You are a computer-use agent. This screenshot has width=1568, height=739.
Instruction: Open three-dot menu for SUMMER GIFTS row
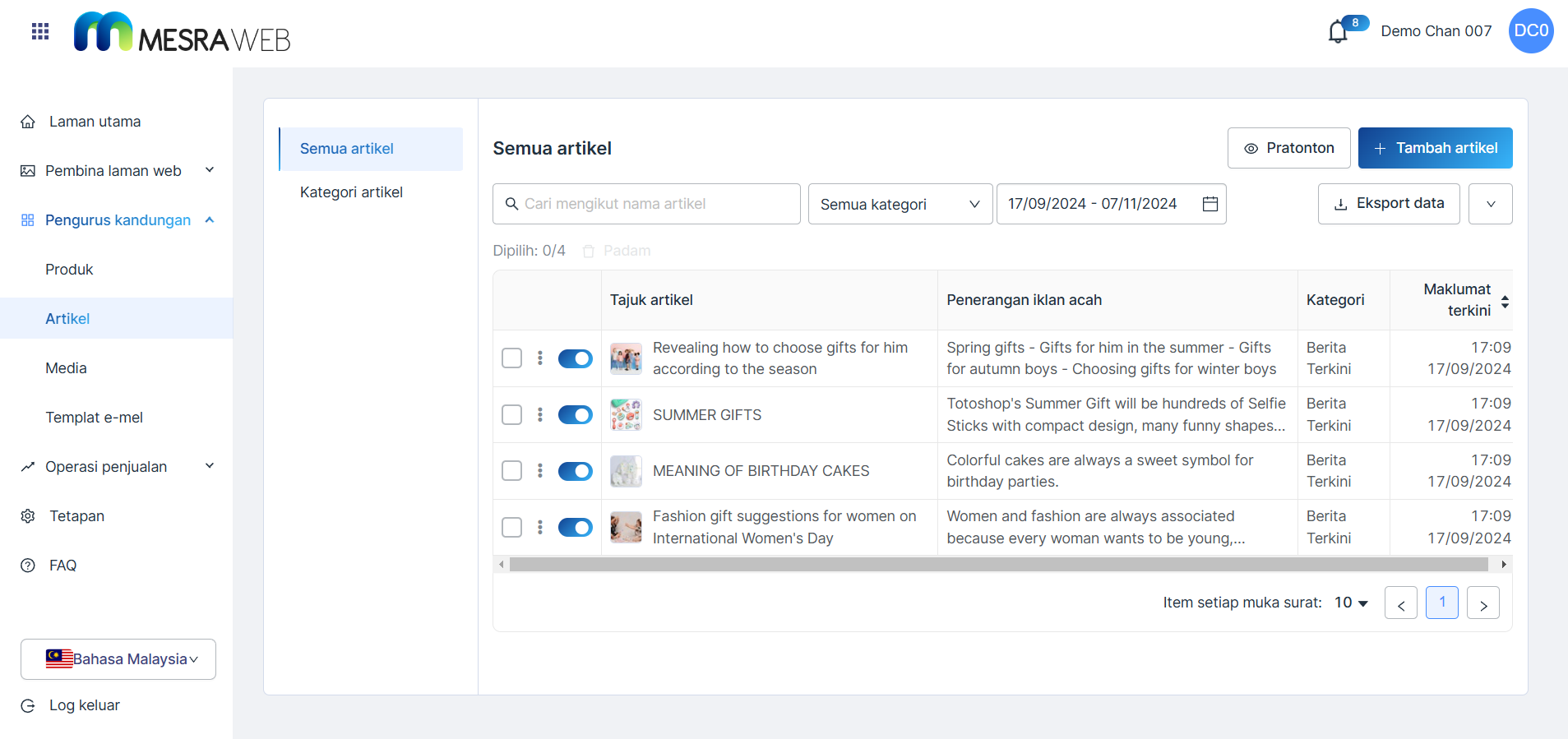point(540,415)
